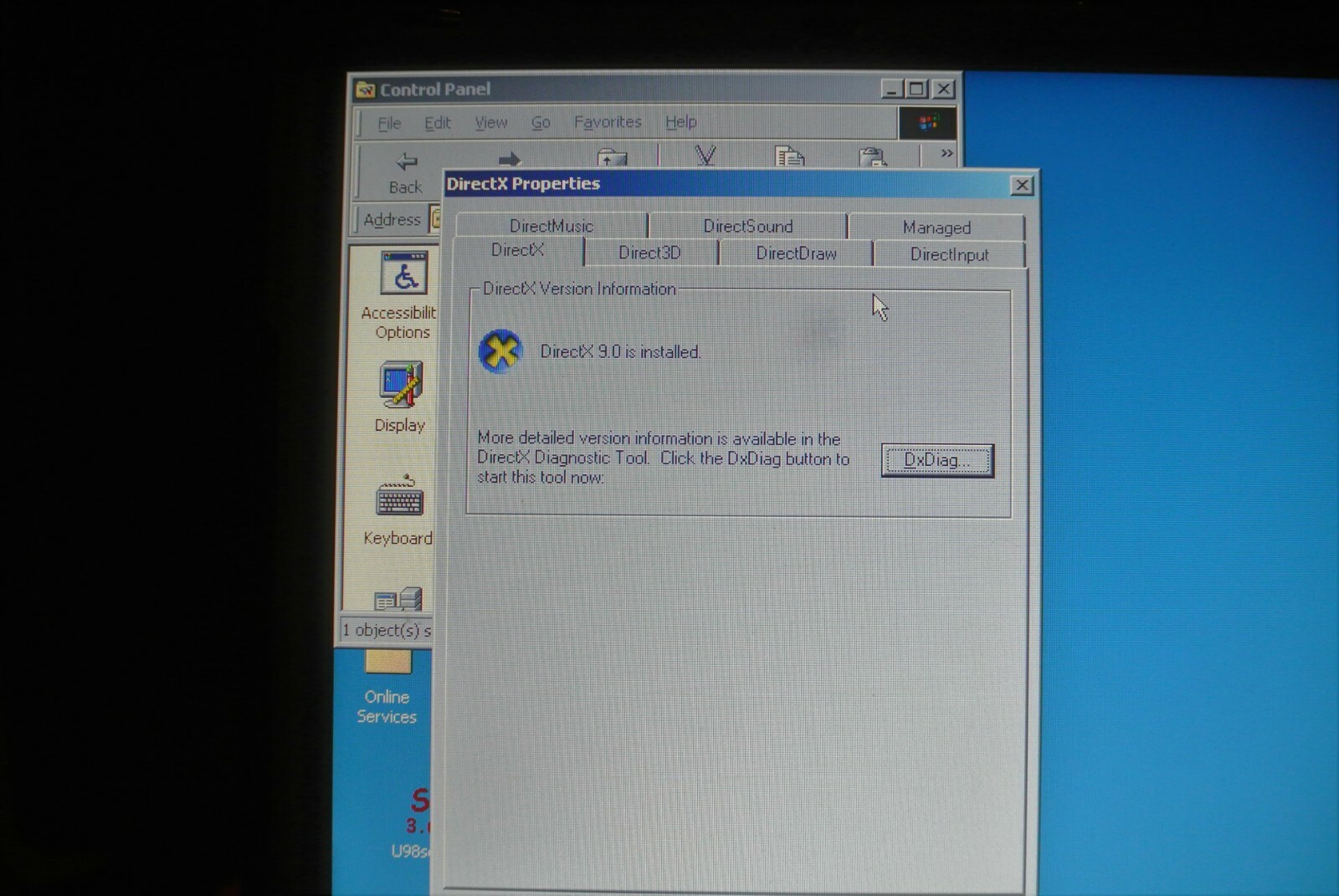Open Favorites menu in Control Panel

tap(608, 122)
